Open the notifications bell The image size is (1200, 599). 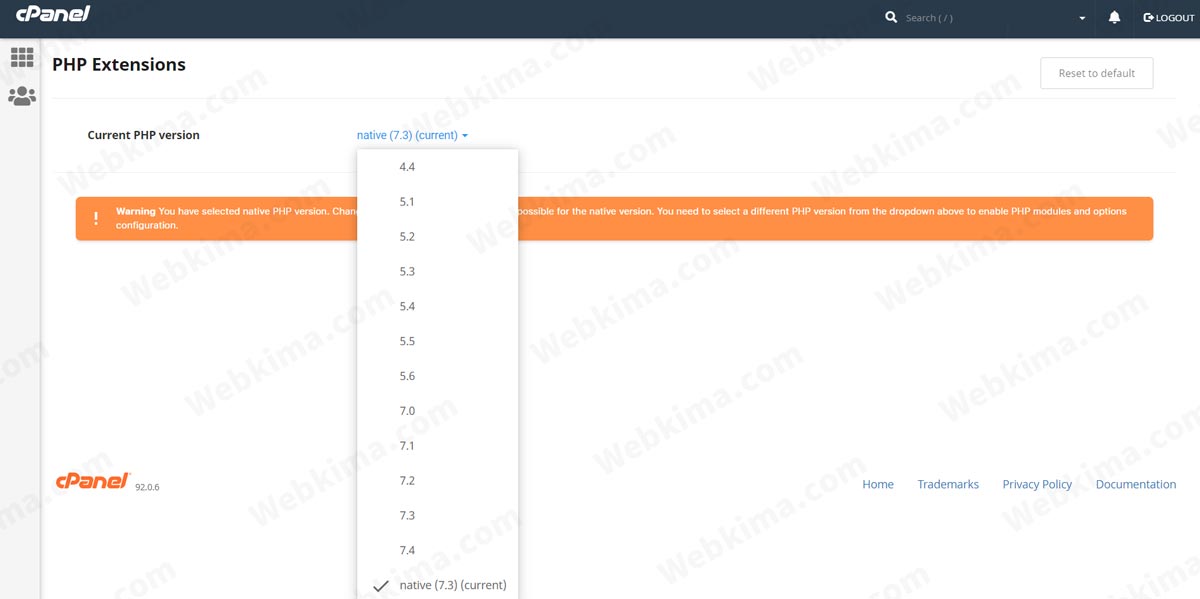point(1115,18)
